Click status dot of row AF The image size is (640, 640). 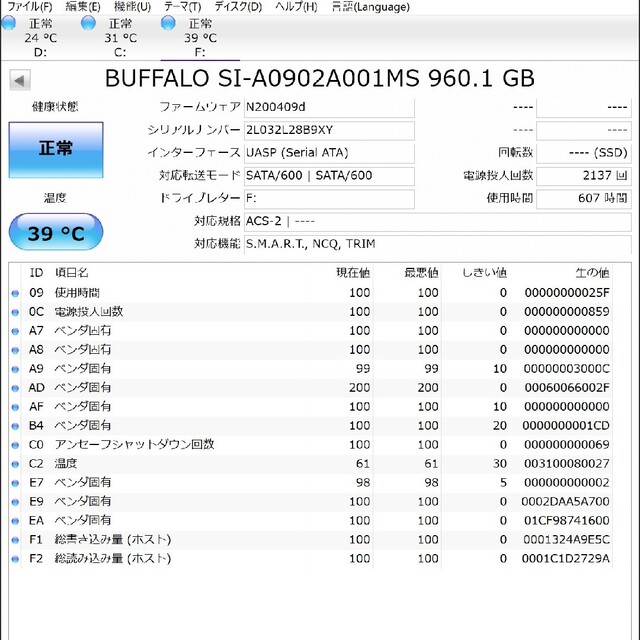15,407
